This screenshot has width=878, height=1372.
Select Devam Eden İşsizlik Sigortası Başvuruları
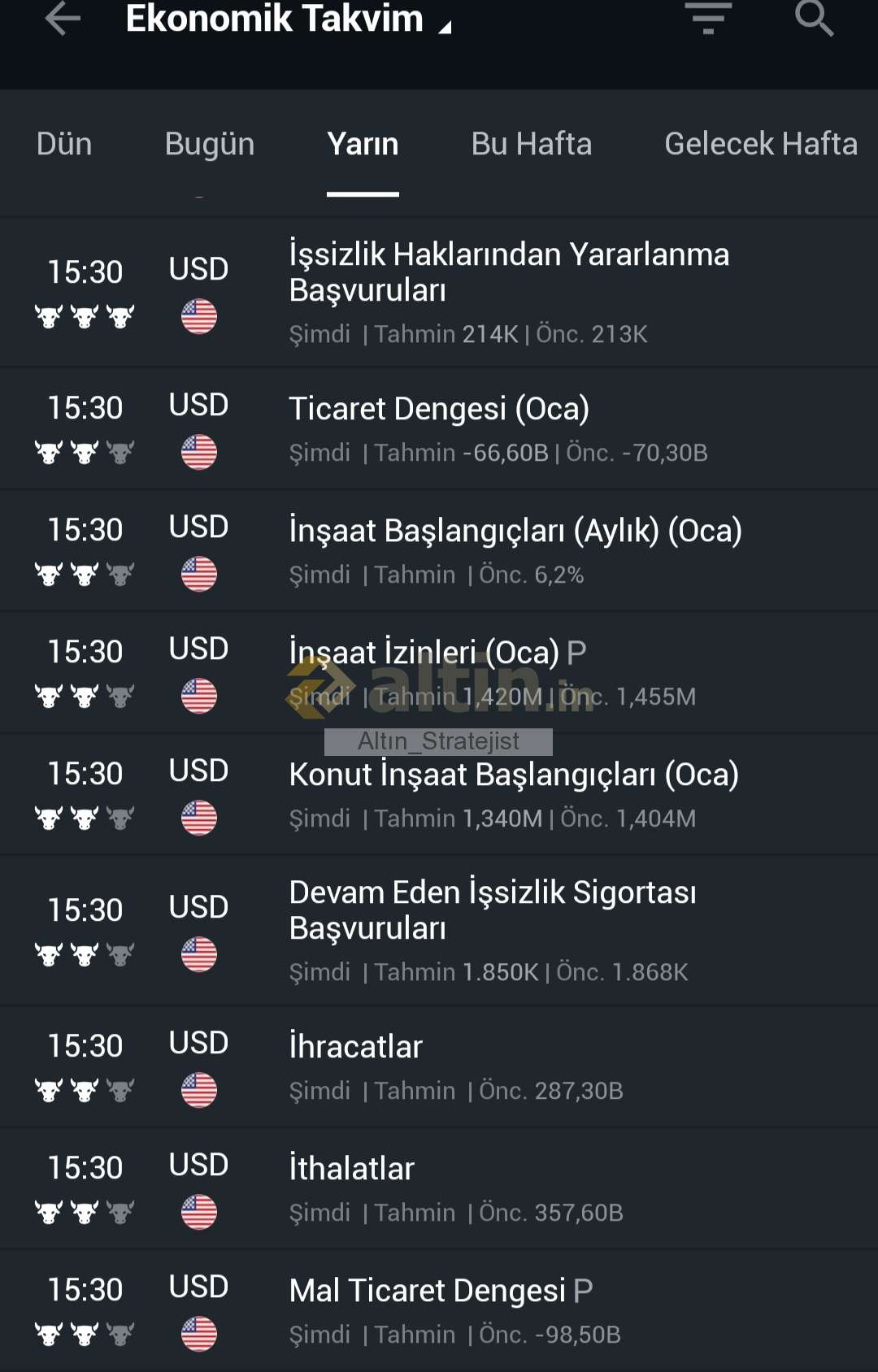[x=493, y=910]
